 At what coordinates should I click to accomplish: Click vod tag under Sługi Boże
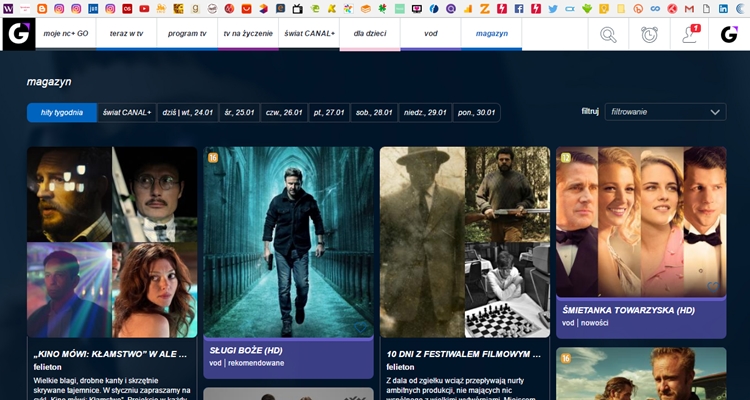pos(215,363)
